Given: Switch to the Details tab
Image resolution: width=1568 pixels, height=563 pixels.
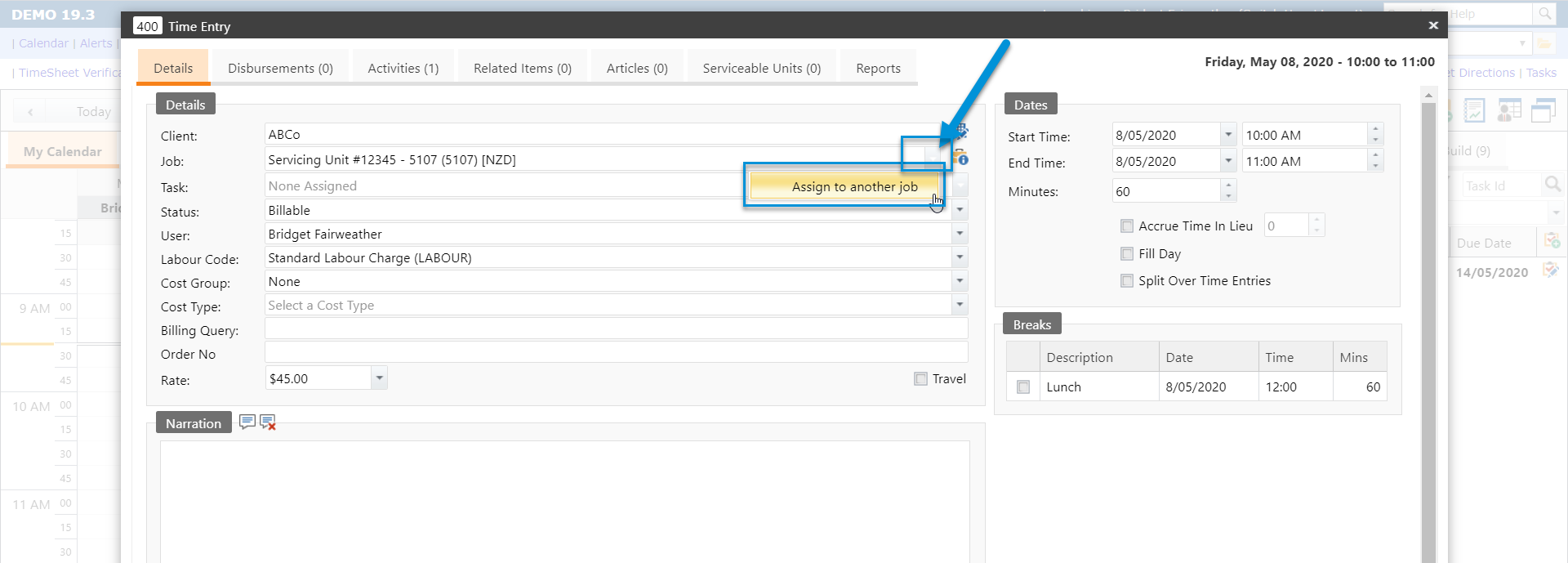Looking at the screenshot, I should [x=173, y=68].
